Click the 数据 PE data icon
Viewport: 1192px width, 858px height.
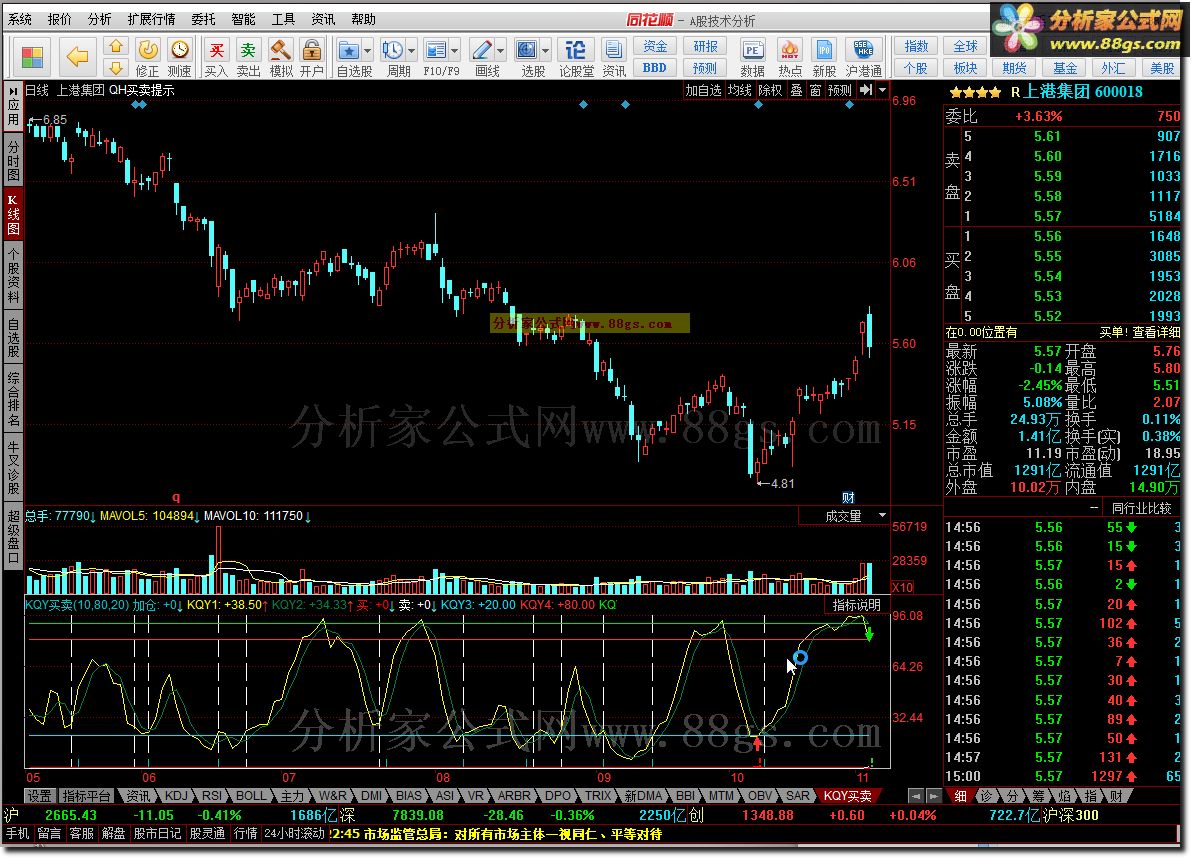[x=752, y=50]
